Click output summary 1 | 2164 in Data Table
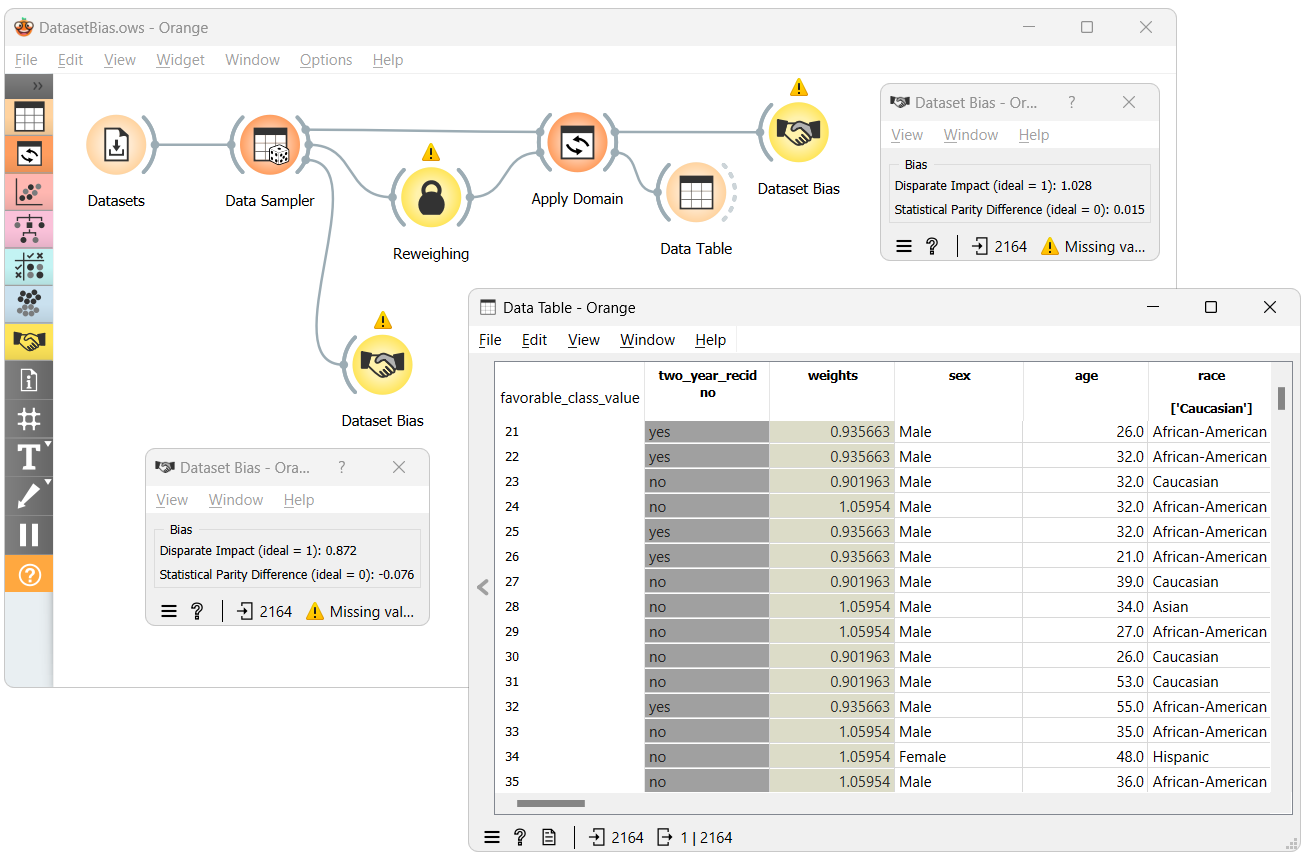Image resolution: width=1306 pixels, height=856 pixels. 695,838
